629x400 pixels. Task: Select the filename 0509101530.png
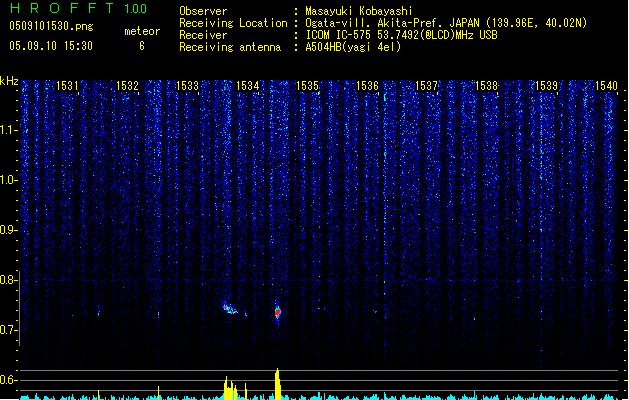[51, 26]
